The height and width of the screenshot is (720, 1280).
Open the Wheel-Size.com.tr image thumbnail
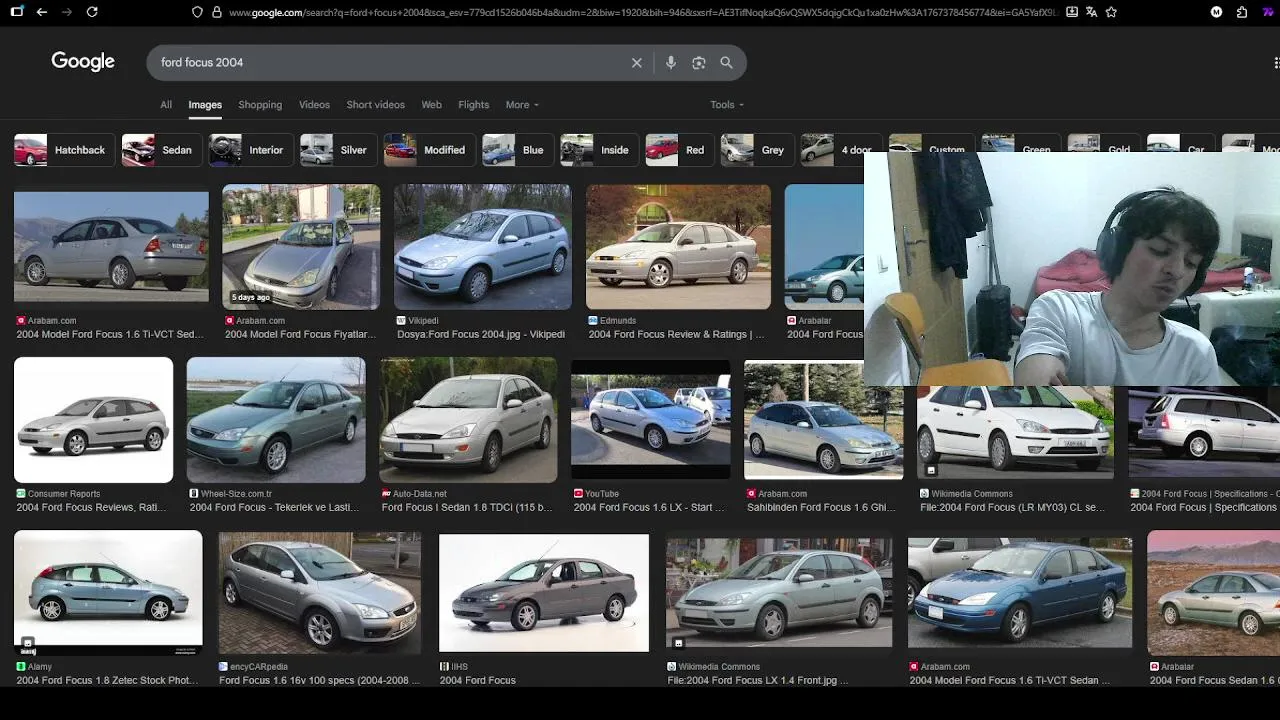276,420
